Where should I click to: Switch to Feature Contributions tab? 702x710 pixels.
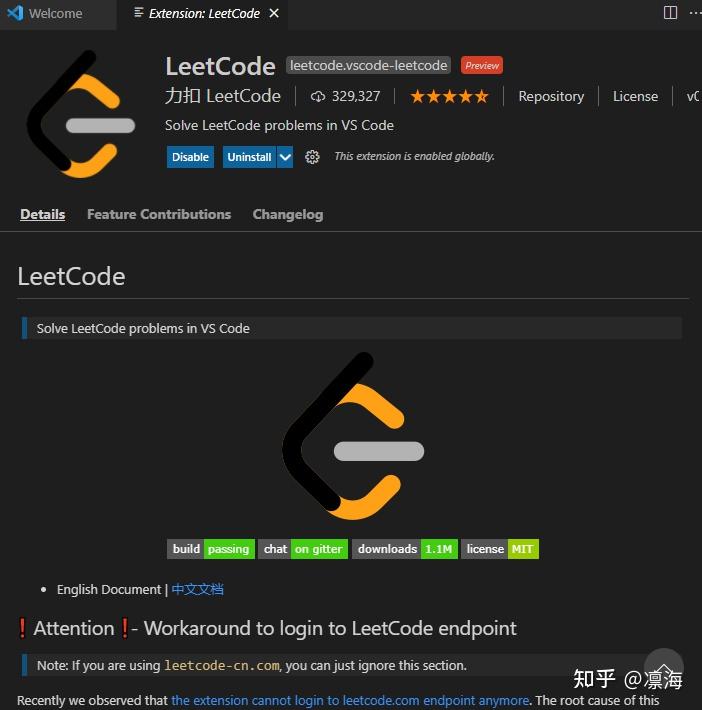[x=159, y=214]
